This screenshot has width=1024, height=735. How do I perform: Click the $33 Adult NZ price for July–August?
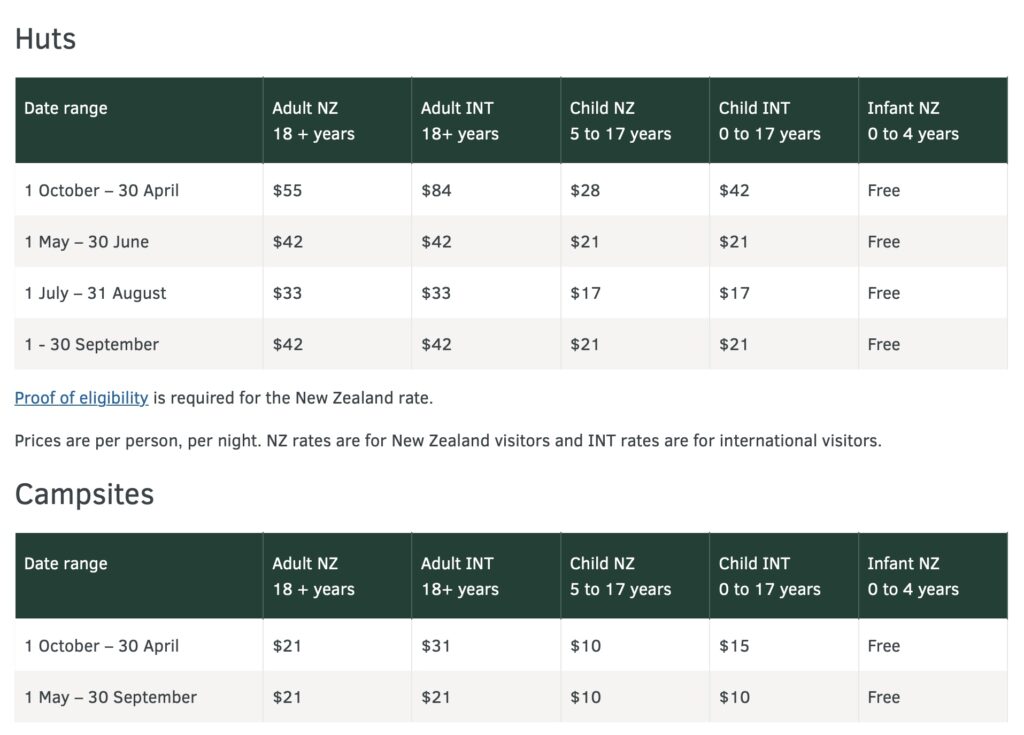tap(288, 293)
